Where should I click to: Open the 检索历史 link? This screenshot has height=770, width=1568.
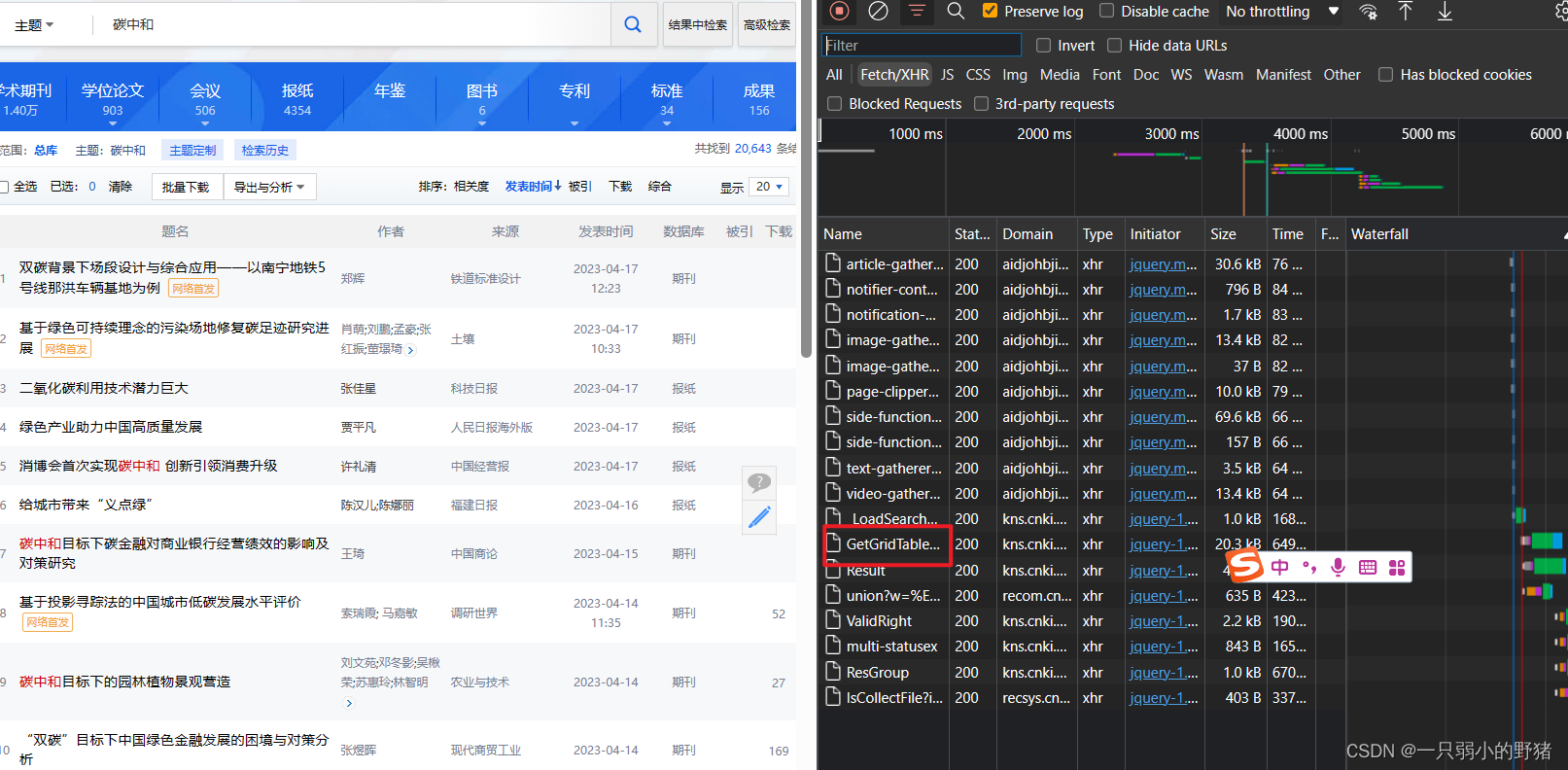pyautogui.click(x=265, y=150)
